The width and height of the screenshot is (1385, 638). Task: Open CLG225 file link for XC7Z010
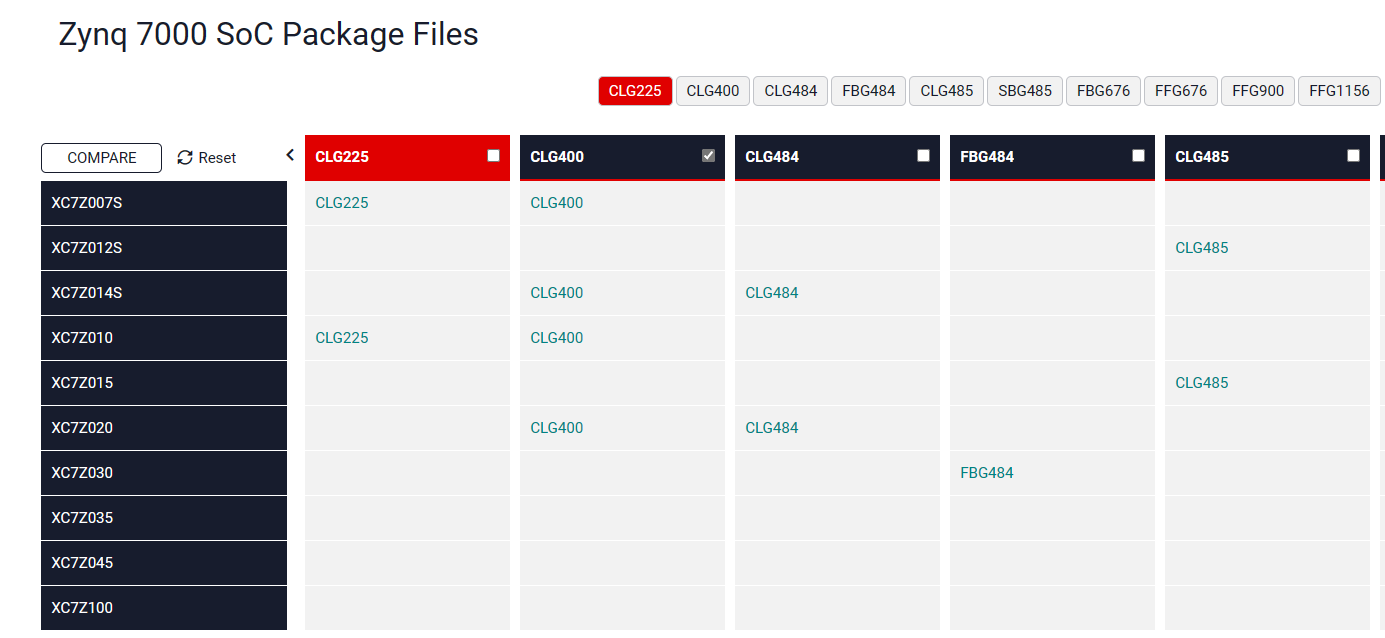click(342, 338)
